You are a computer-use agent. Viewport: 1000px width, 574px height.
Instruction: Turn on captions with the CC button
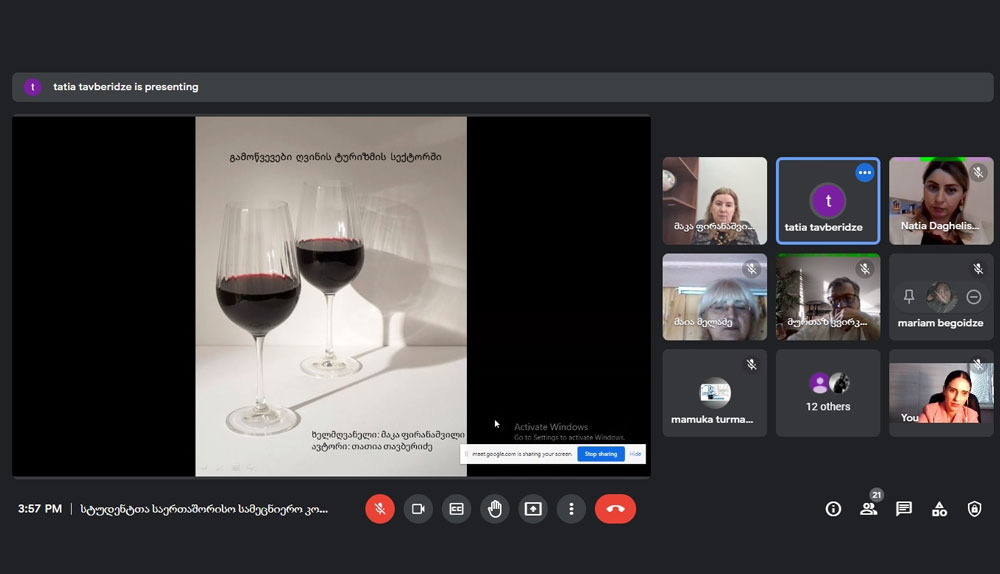456,509
